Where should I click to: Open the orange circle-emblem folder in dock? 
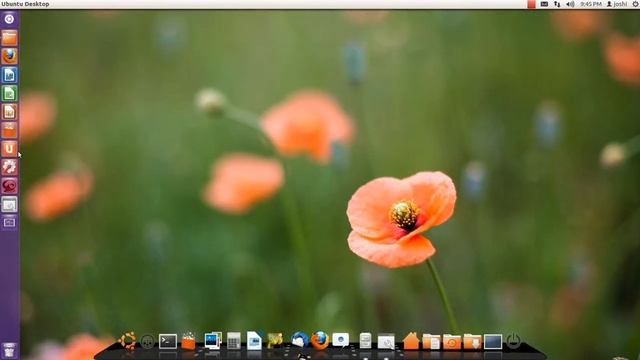point(452,342)
